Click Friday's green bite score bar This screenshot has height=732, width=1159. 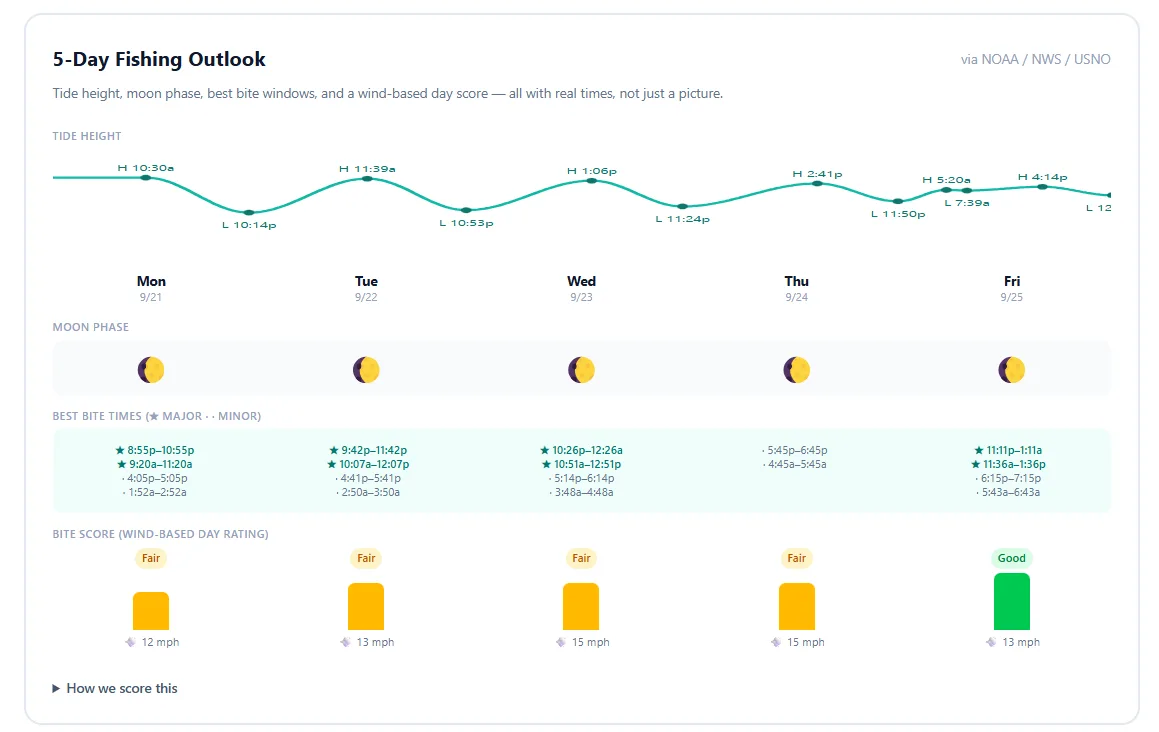(x=1012, y=602)
